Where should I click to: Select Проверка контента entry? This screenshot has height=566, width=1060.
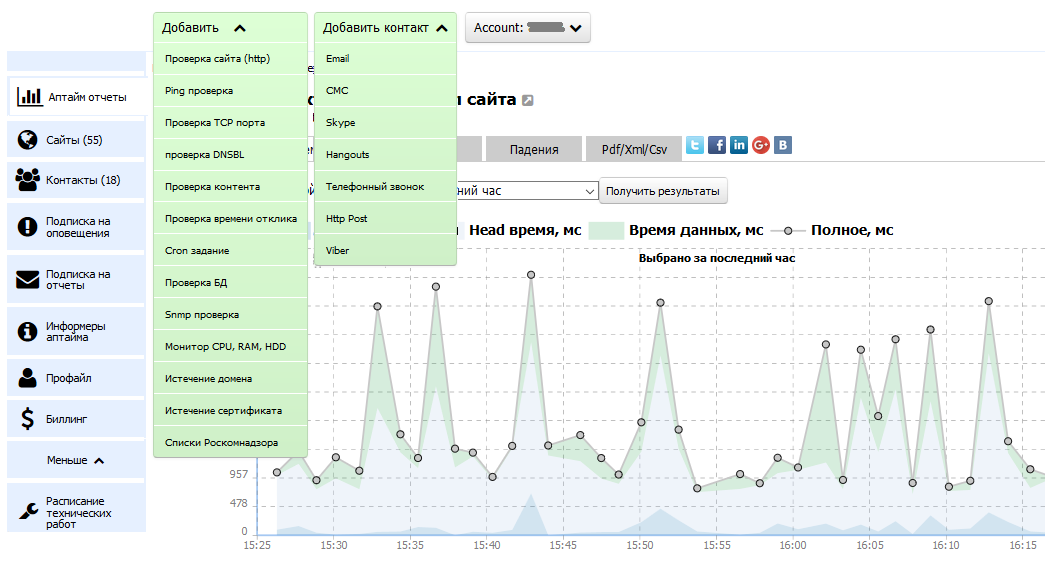231,187
